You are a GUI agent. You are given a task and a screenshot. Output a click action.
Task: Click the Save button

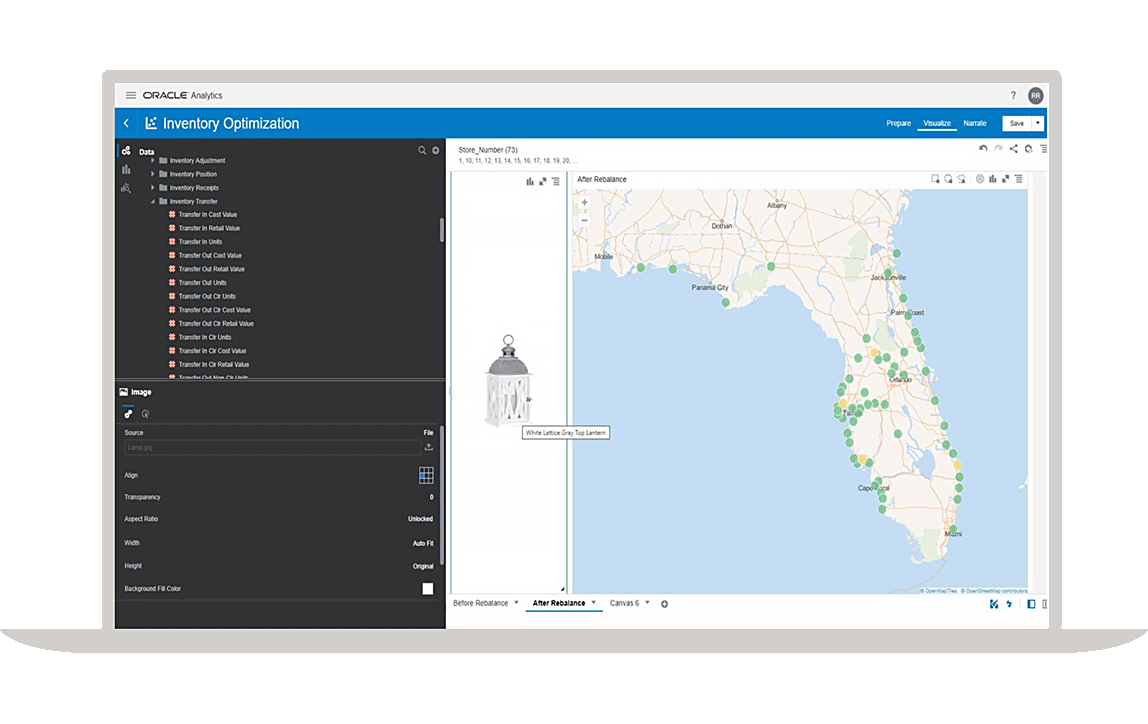(1016, 123)
